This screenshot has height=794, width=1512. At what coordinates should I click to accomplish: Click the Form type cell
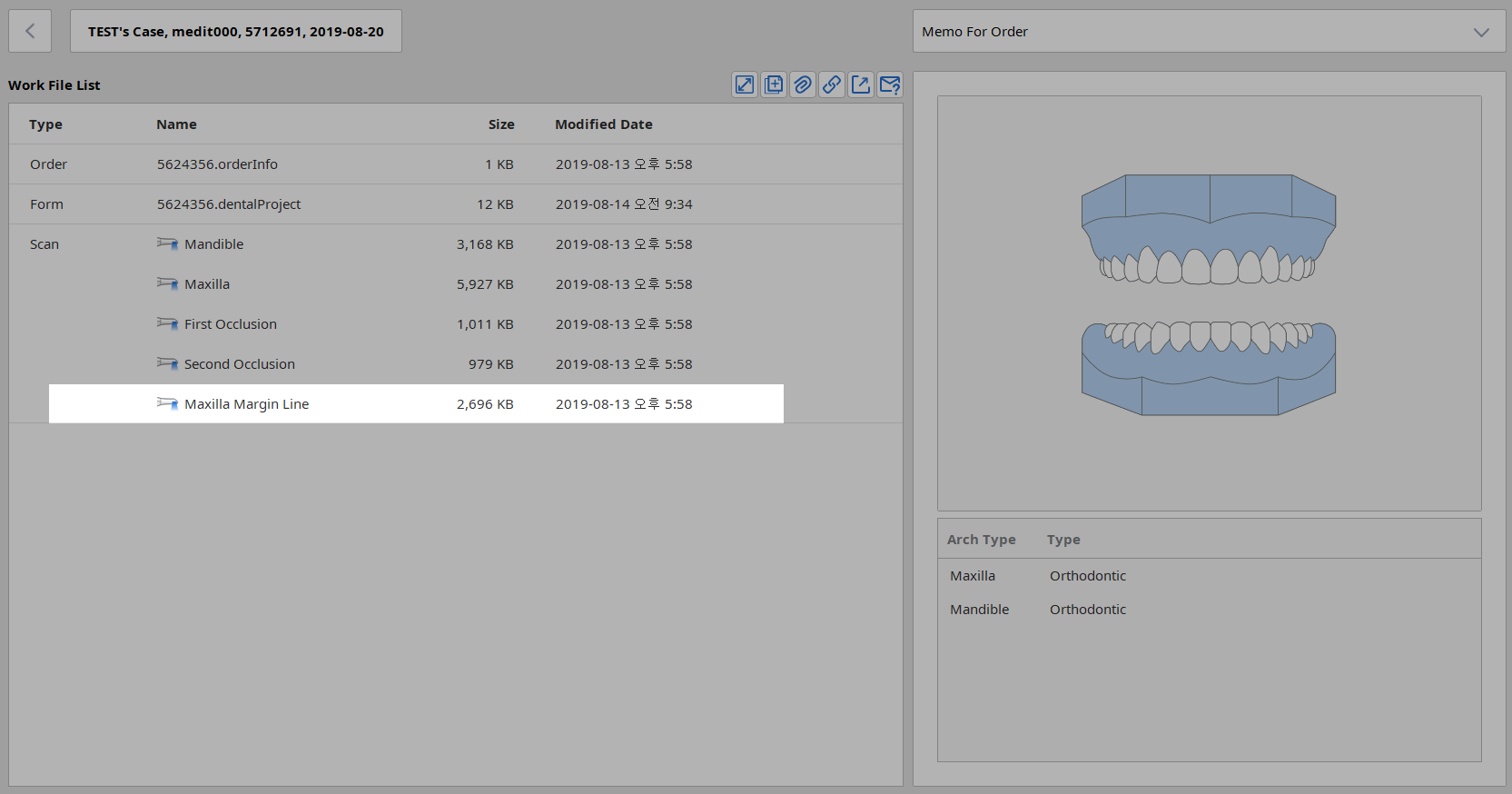[46, 204]
